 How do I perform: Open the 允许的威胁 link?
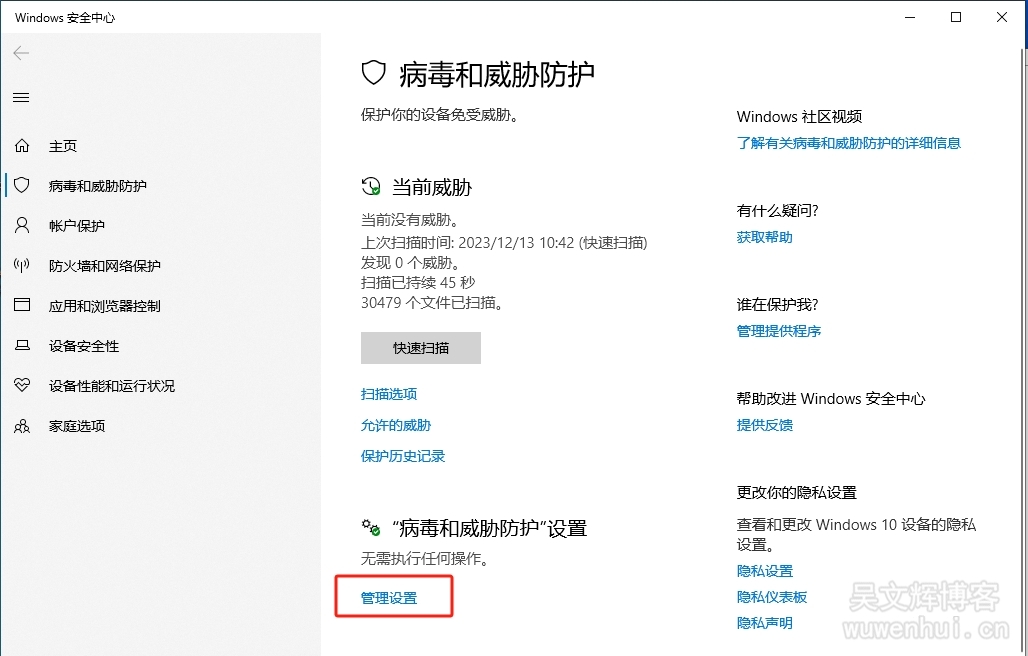point(396,425)
